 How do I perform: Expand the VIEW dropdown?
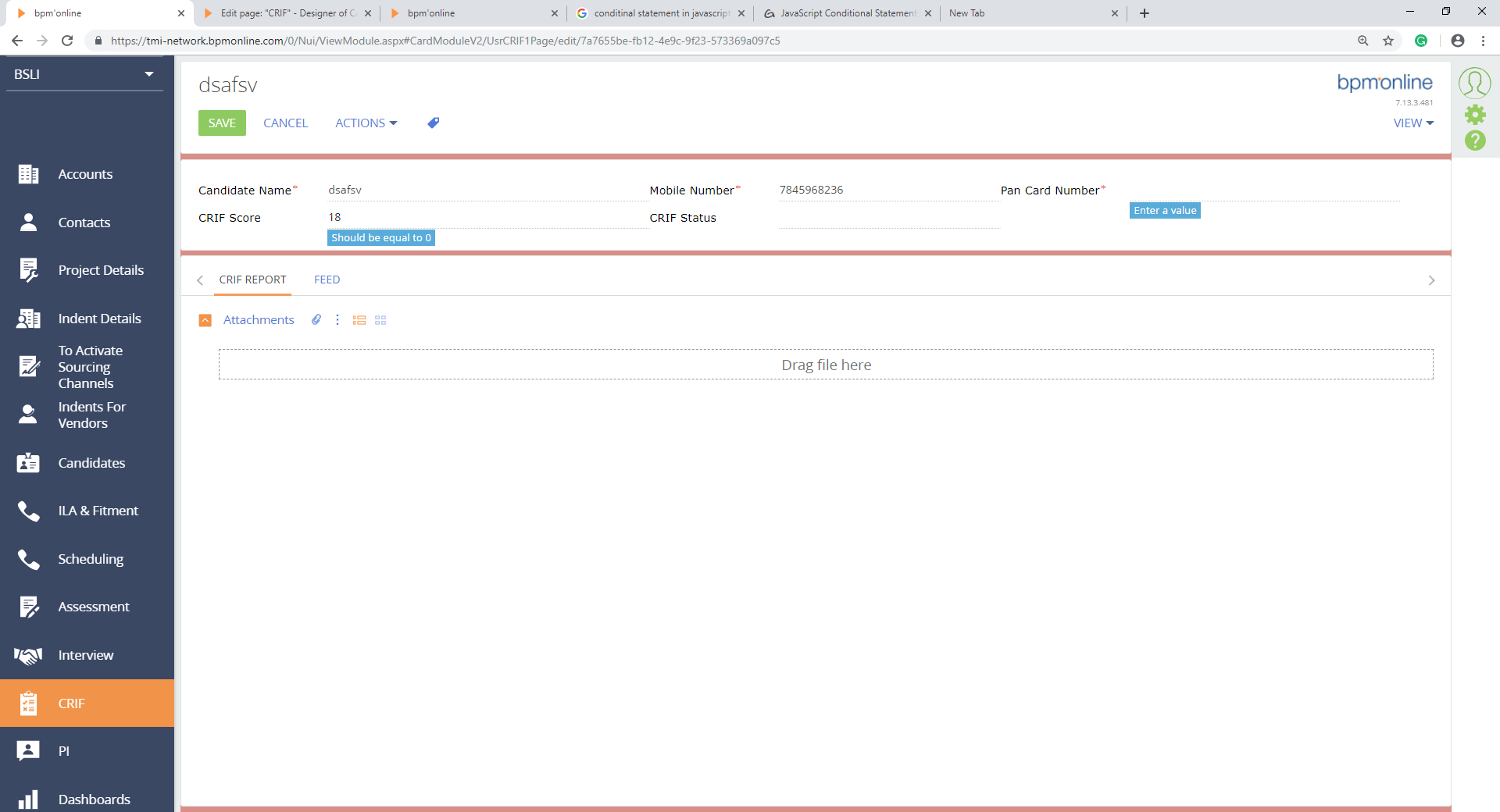pos(1412,123)
